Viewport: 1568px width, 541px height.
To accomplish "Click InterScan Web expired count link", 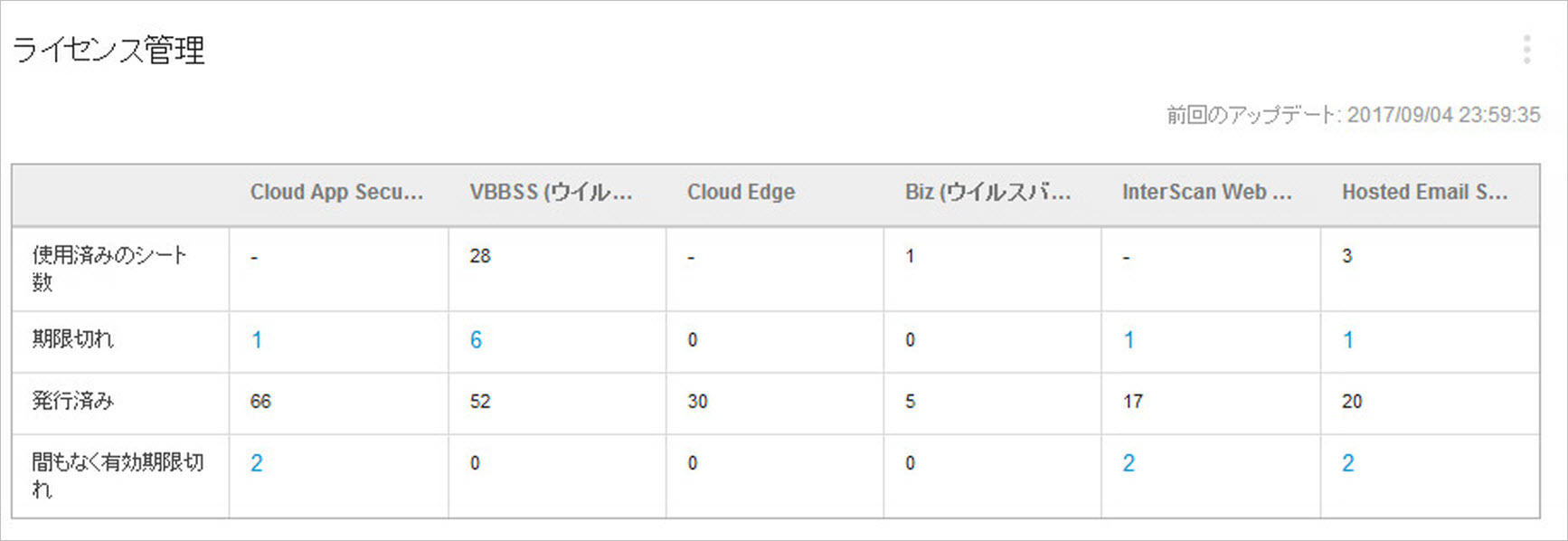I will tap(1129, 340).
